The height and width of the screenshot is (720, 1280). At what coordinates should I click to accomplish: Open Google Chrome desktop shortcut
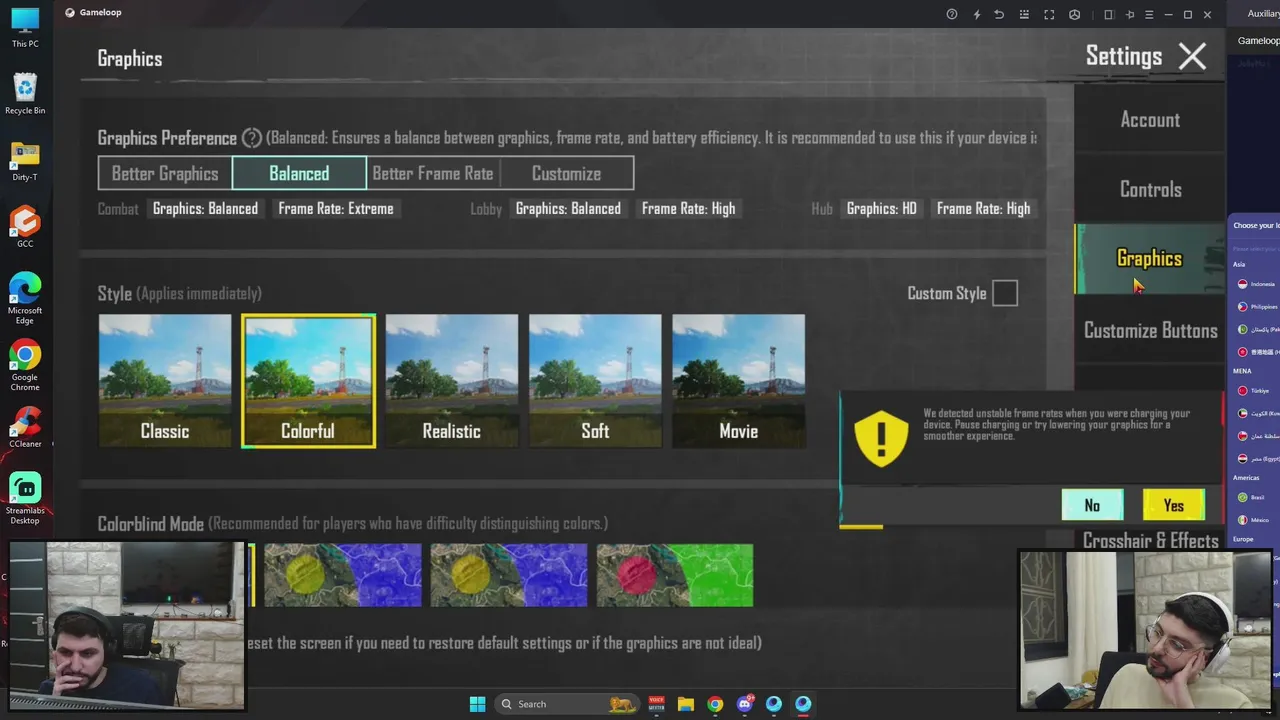tap(25, 365)
